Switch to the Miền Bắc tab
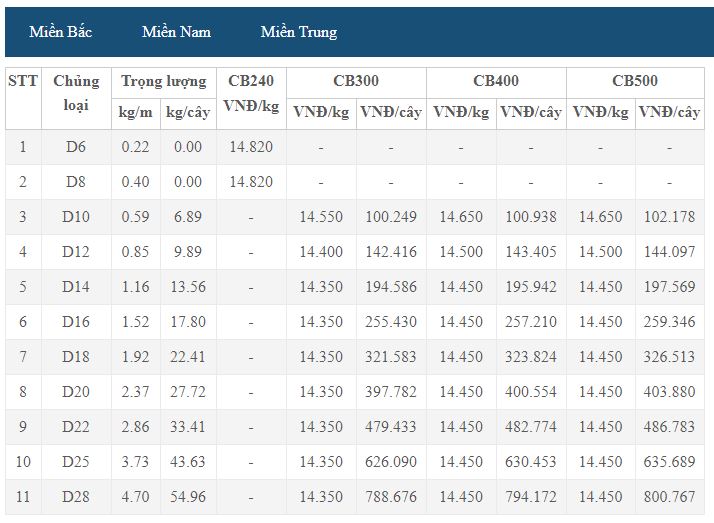The image size is (714, 523). (61, 32)
